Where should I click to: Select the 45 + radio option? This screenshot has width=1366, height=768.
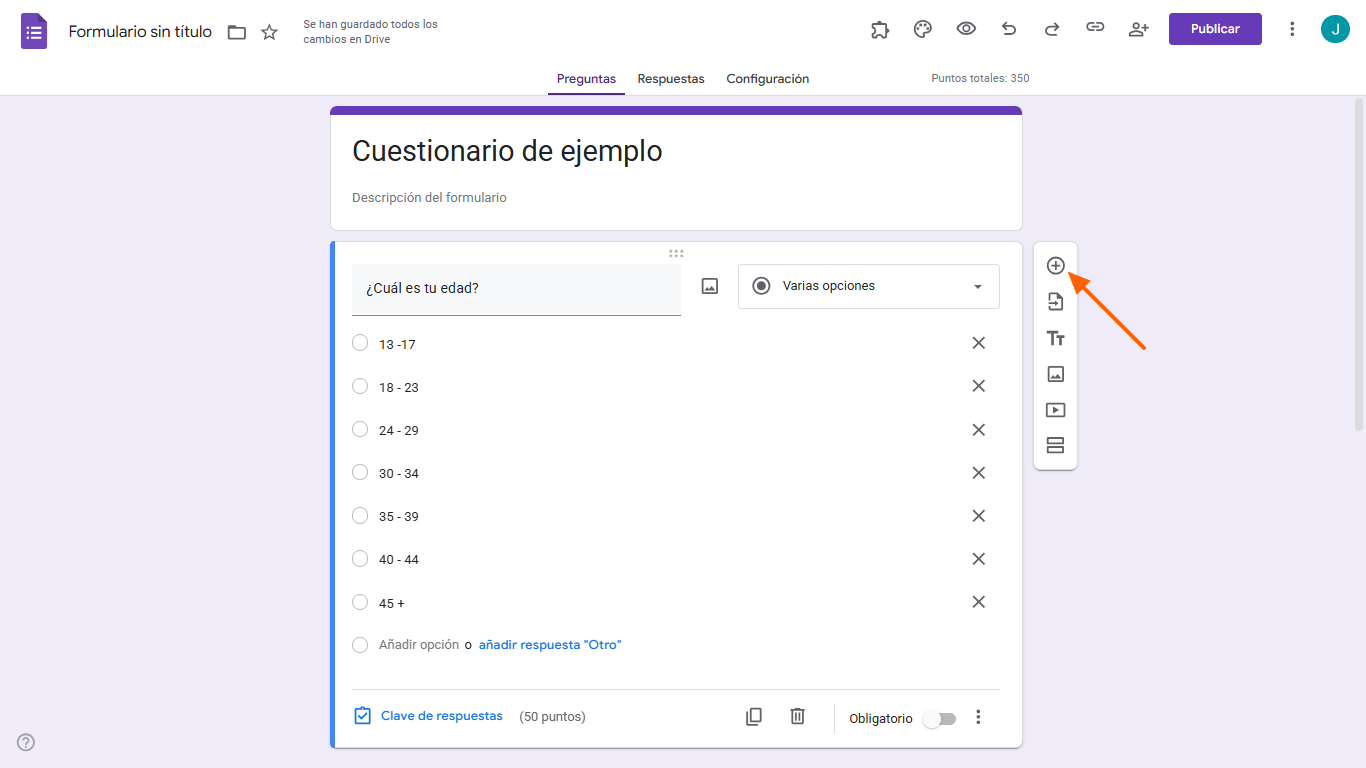[360, 602]
